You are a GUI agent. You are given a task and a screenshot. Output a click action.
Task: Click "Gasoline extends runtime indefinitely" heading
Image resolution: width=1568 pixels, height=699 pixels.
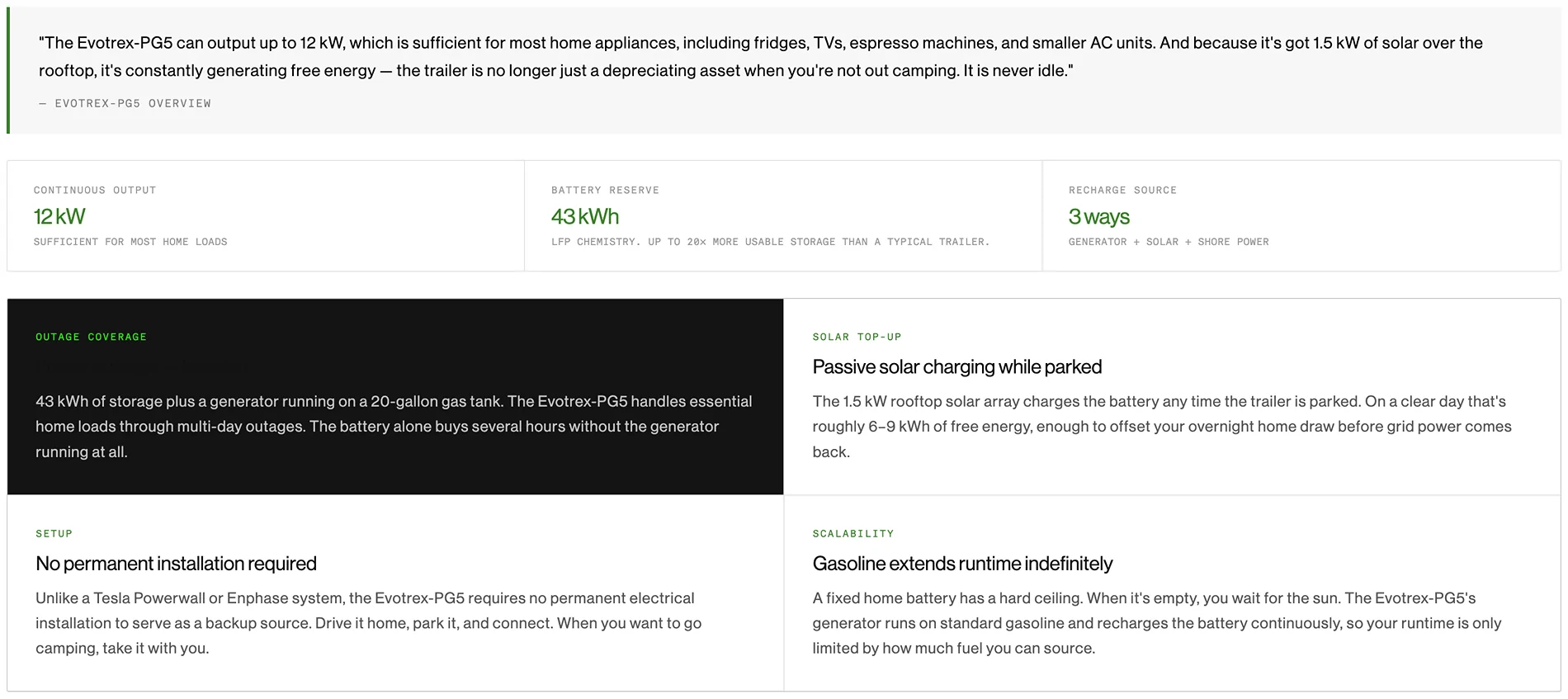(962, 564)
